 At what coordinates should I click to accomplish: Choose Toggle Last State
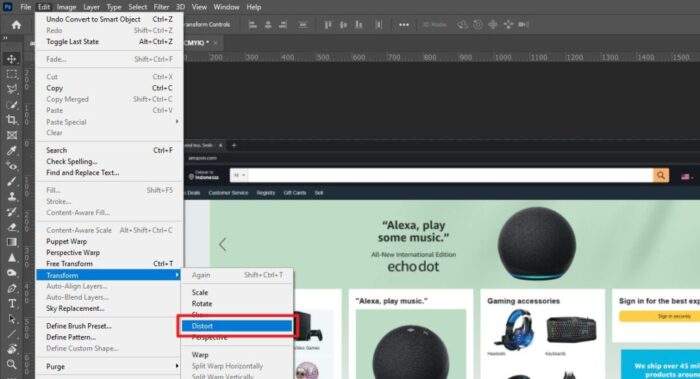tap(109, 42)
